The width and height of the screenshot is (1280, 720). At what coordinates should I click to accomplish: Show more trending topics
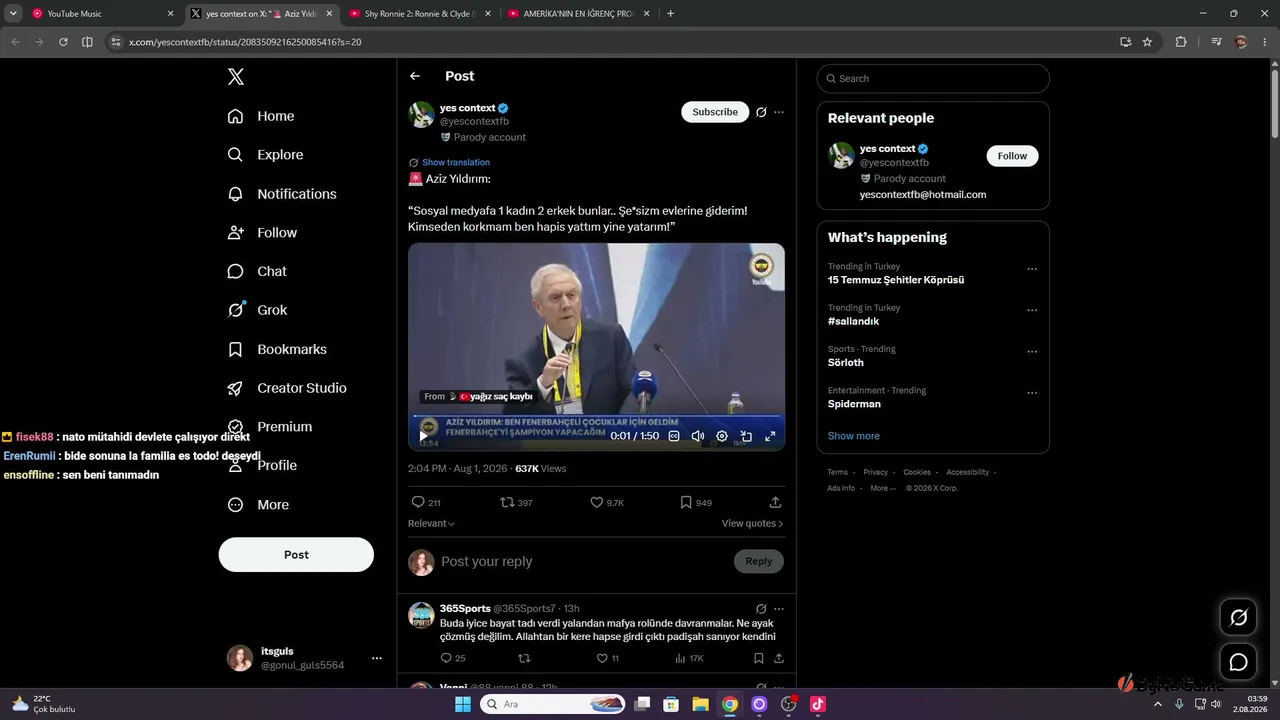[x=854, y=436]
